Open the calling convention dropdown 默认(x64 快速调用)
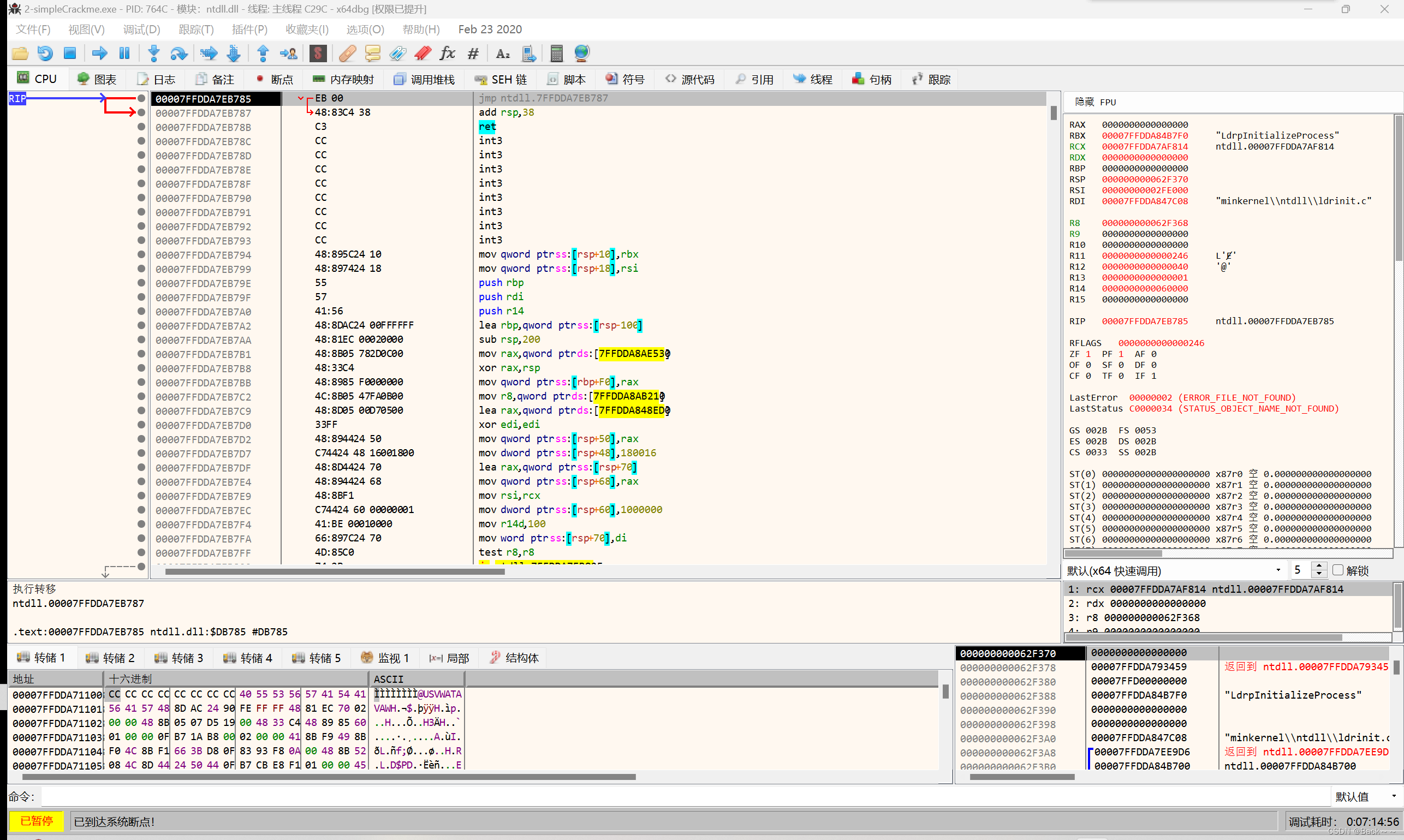This screenshot has height=840, width=1404. [x=1173, y=570]
